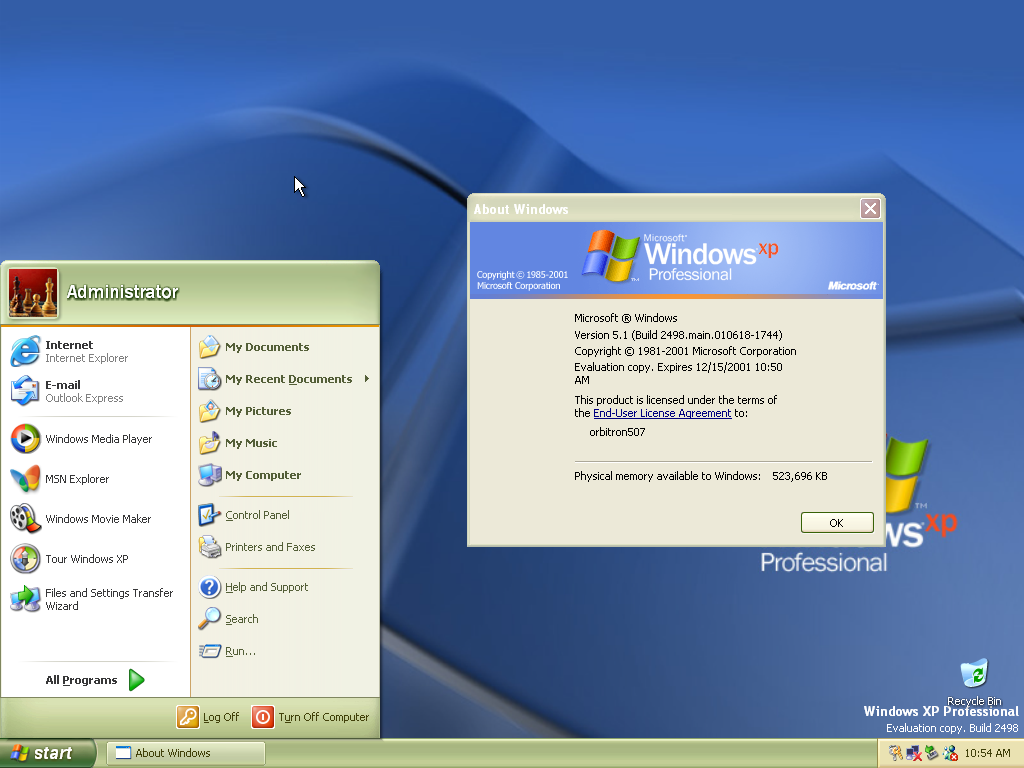This screenshot has width=1024, height=768.
Task: Click the Start button
Action: 47,753
